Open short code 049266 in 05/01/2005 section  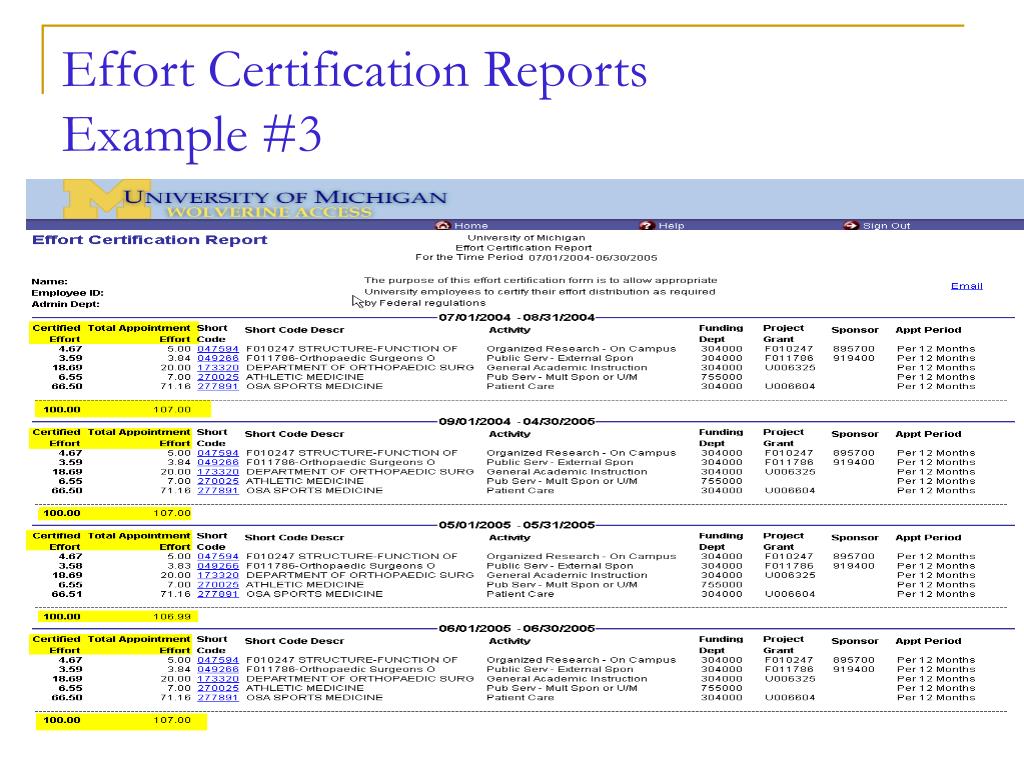[x=218, y=566]
